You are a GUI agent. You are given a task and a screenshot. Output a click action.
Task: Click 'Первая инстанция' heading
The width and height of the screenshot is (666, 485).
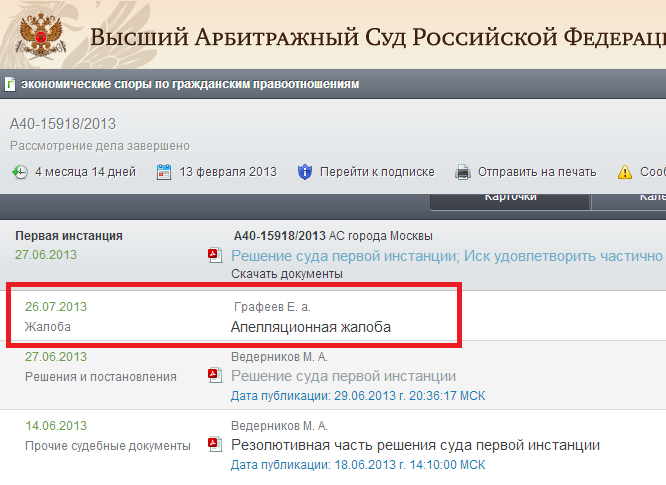tap(69, 236)
